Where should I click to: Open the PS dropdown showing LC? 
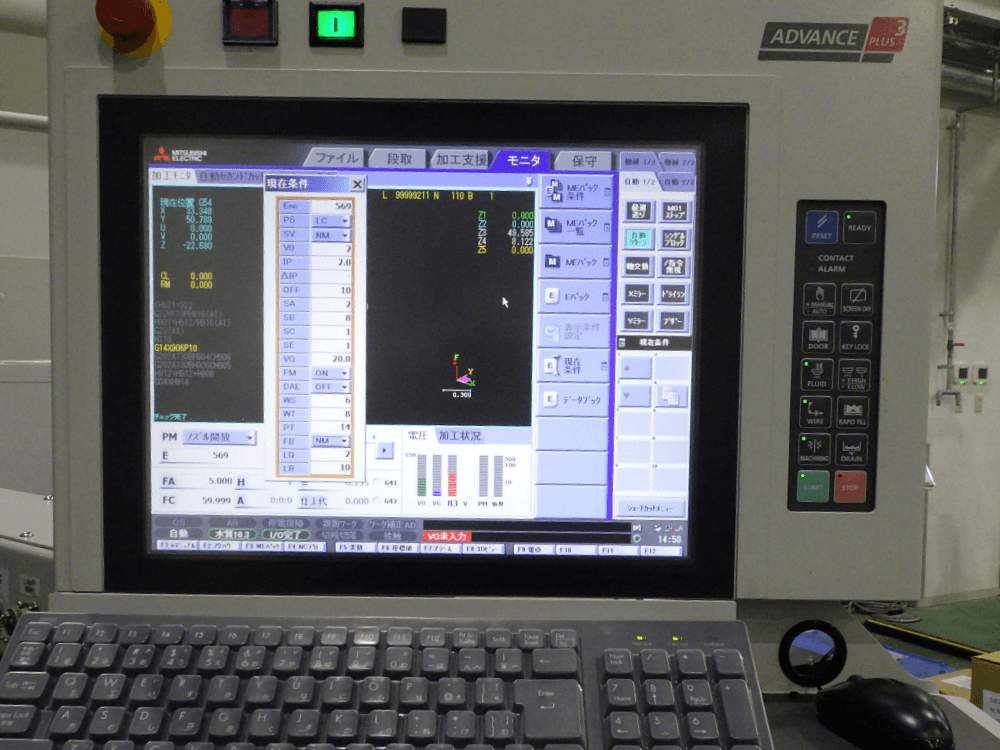[x=332, y=221]
